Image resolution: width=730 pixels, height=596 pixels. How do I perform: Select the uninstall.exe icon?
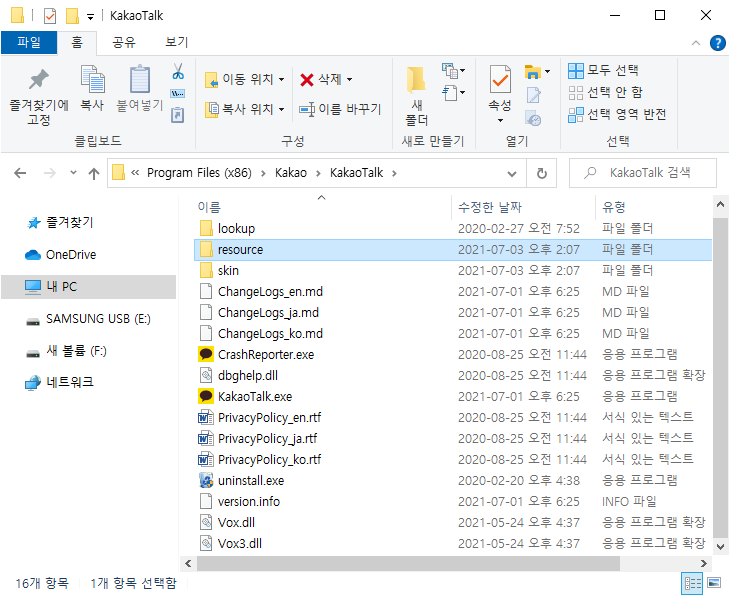pyautogui.click(x=206, y=480)
